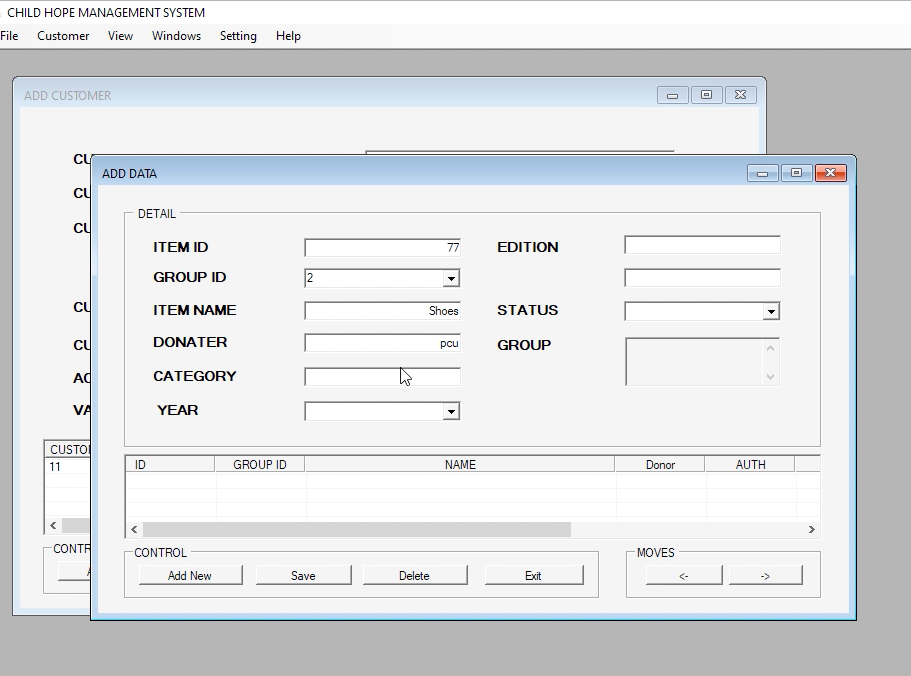Move to previous record with <- button

click(x=684, y=576)
